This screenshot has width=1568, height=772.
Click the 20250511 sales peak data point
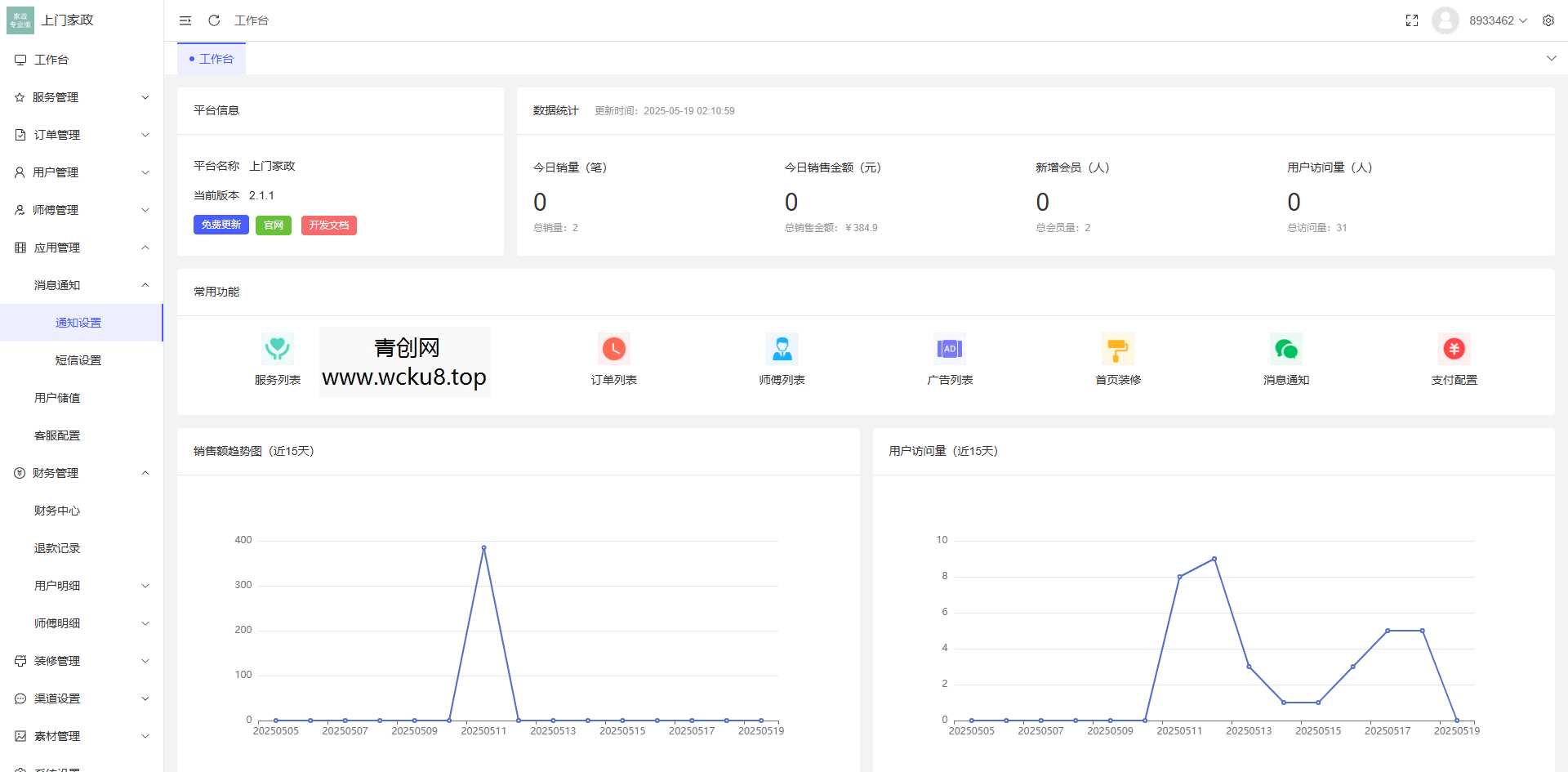483,548
